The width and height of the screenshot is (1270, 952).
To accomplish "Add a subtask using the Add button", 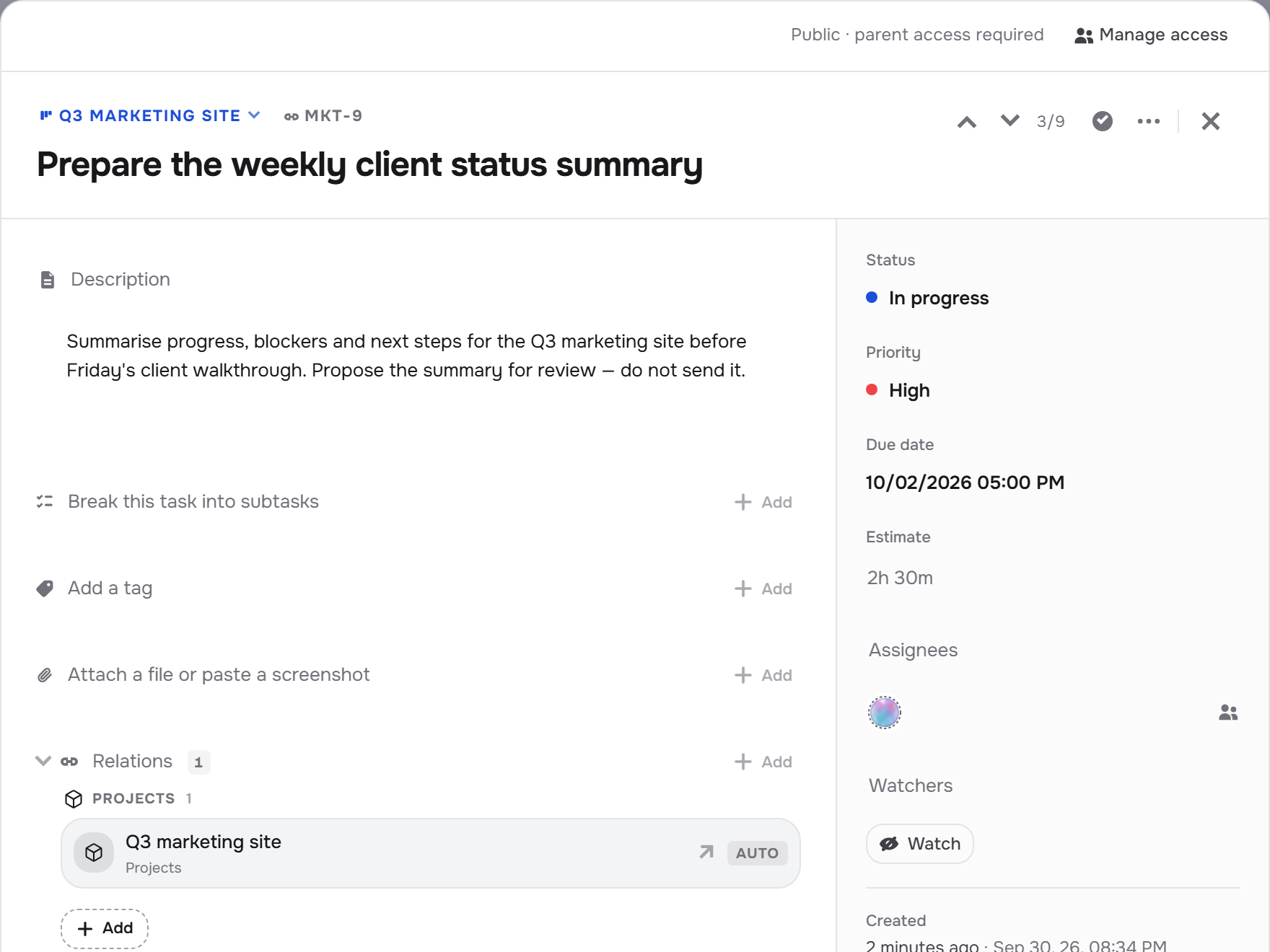I will pyautogui.click(x=763, y=502).
